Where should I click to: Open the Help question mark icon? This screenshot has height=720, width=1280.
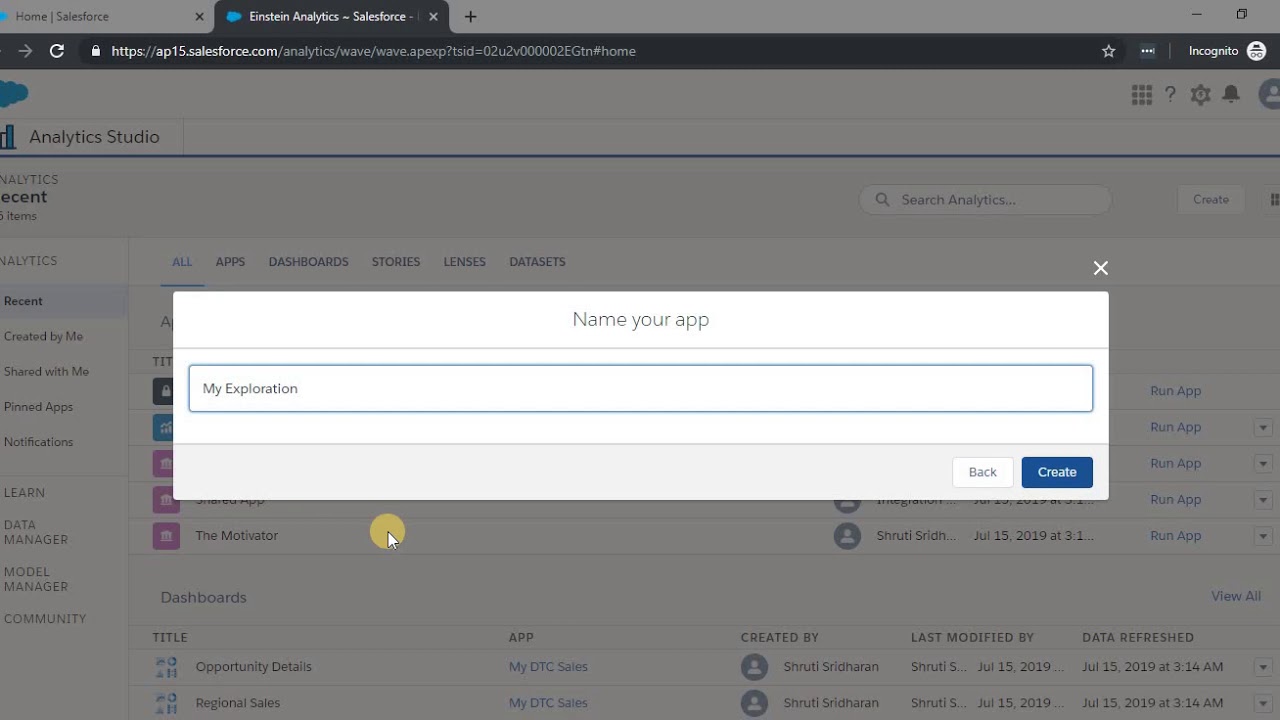[1170, 94]
